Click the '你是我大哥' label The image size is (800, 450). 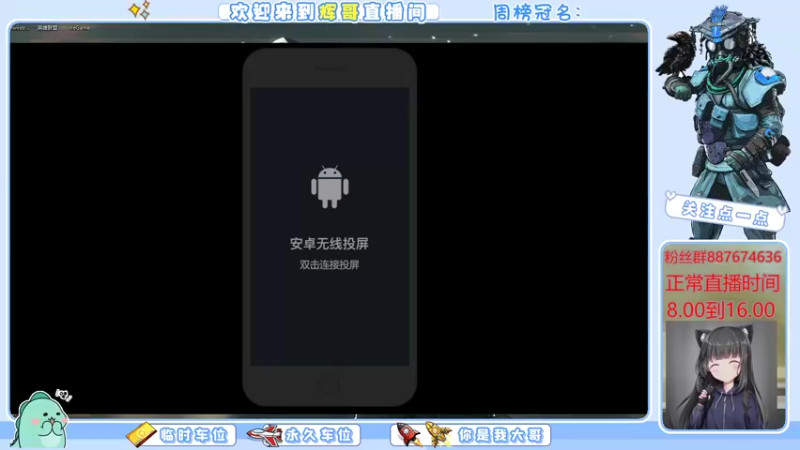coord(501,435)
